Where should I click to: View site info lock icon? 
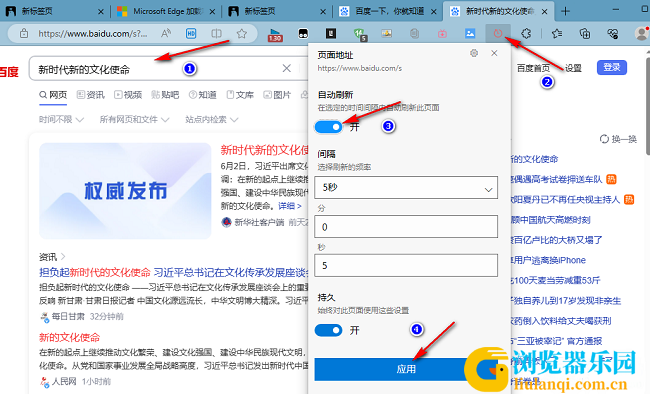tap(24, 34)
